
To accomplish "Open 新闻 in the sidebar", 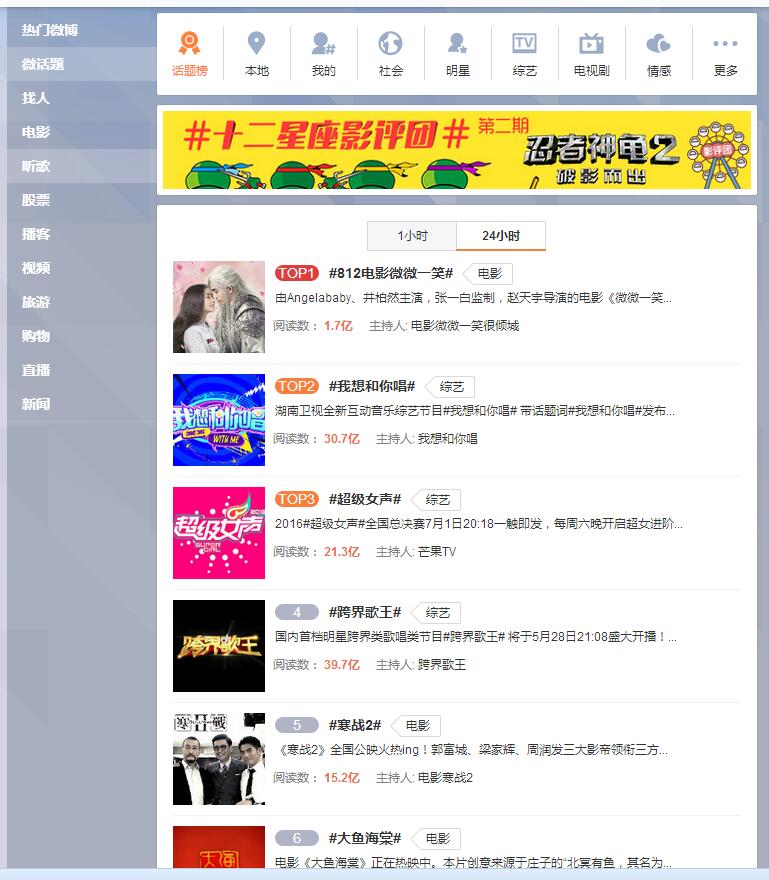I will pos(36,404).
